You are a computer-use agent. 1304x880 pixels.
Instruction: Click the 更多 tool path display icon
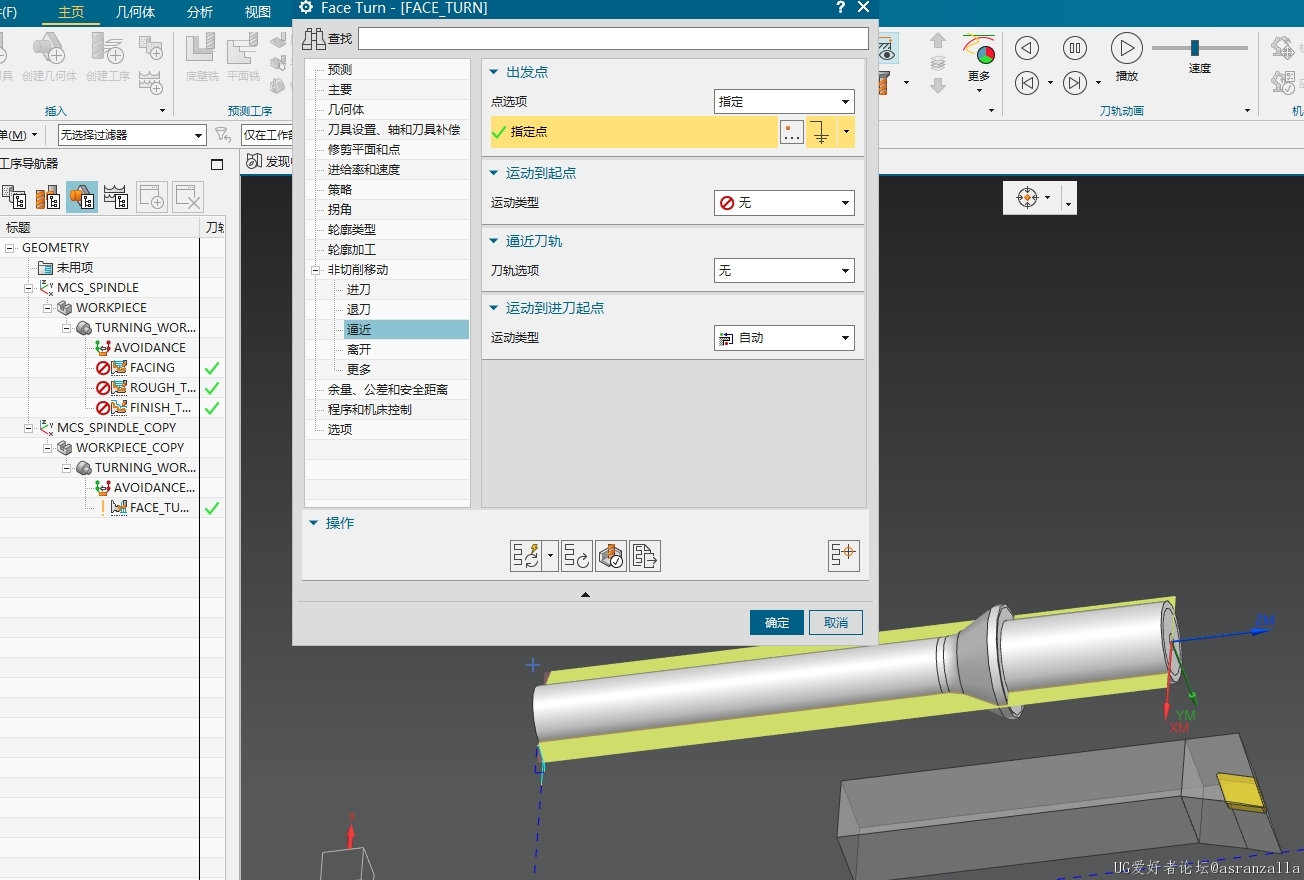pos(979,50)
